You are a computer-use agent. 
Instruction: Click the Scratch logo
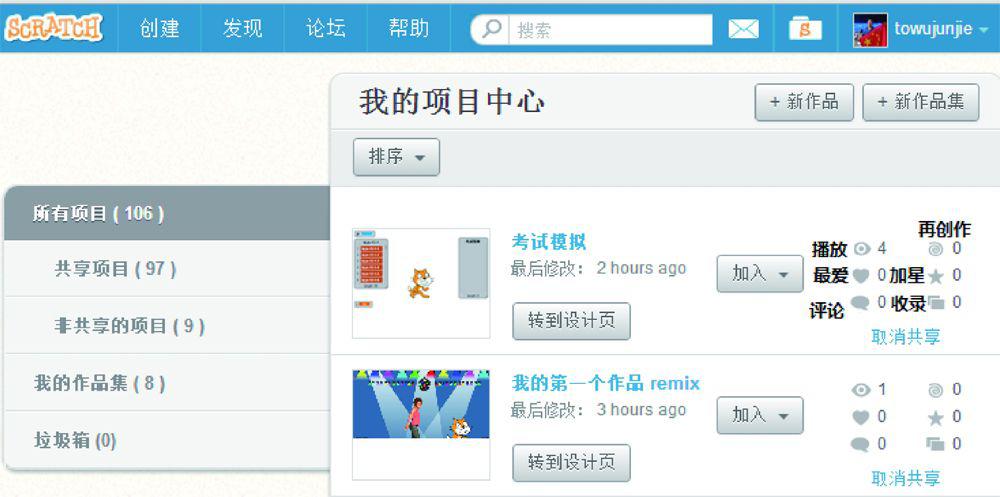tap(54, 29)
